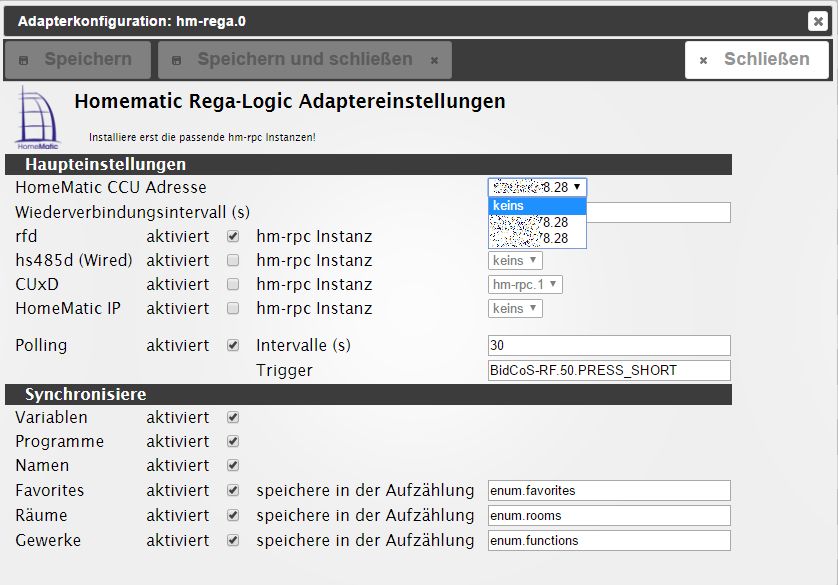Uncheck the Variablen synchronisation checkbox

click(x=233, y=417)
